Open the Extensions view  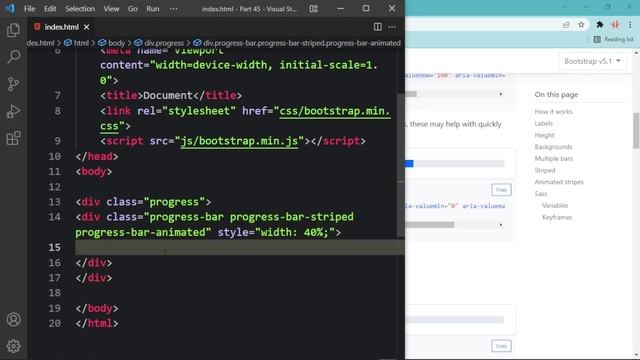point(13,138)
